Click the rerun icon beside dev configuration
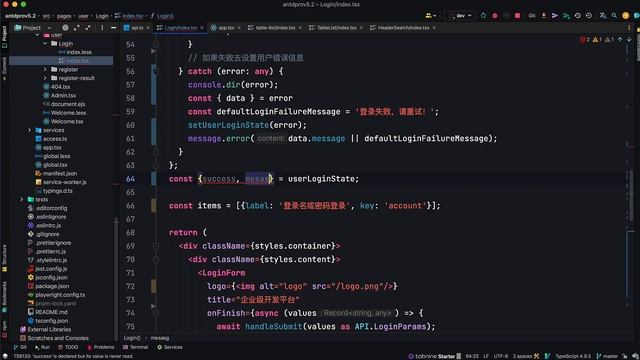This screenshot has height=360, width=640. [483, 16]
